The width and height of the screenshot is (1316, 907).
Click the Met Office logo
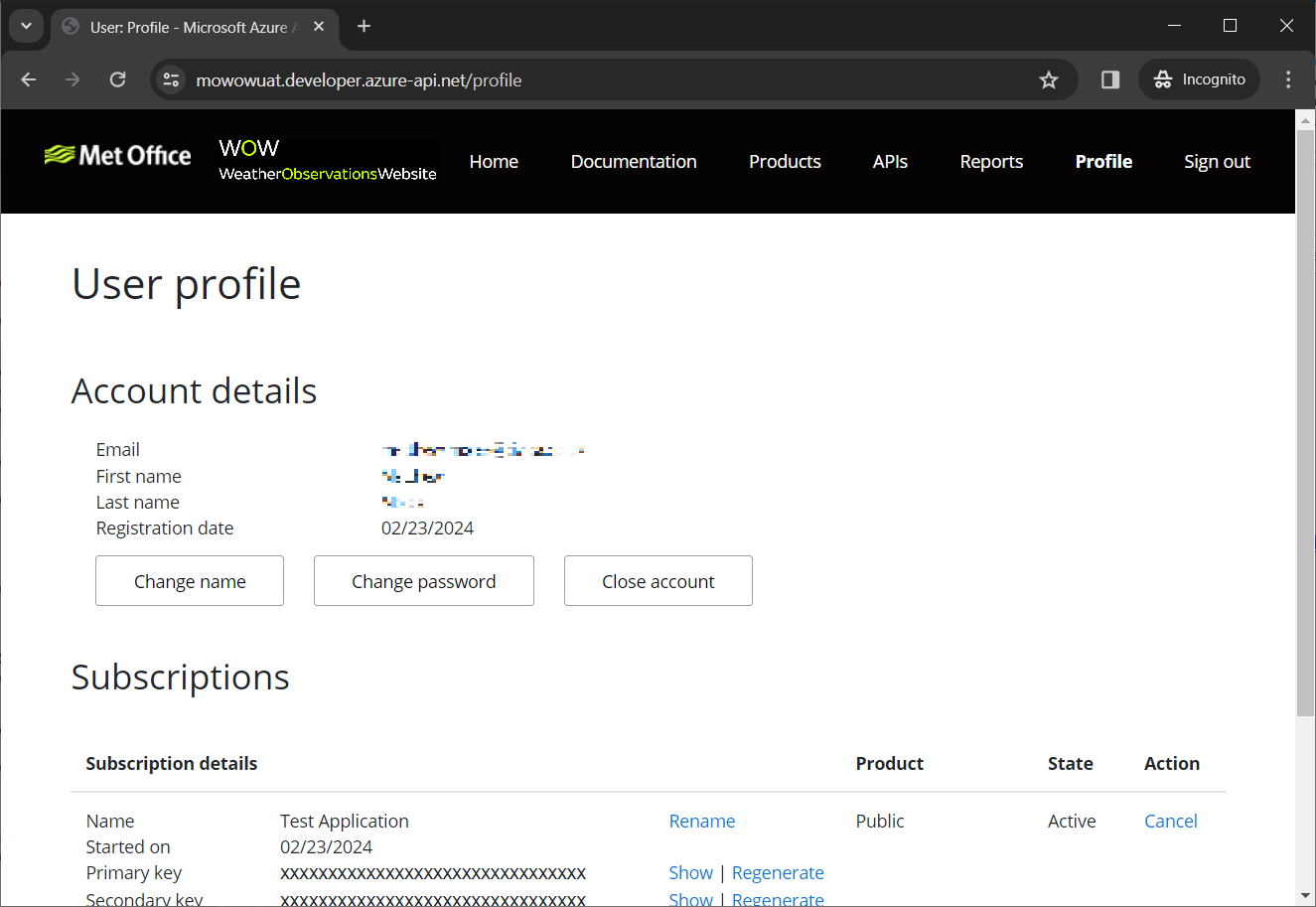click(118, 156)
